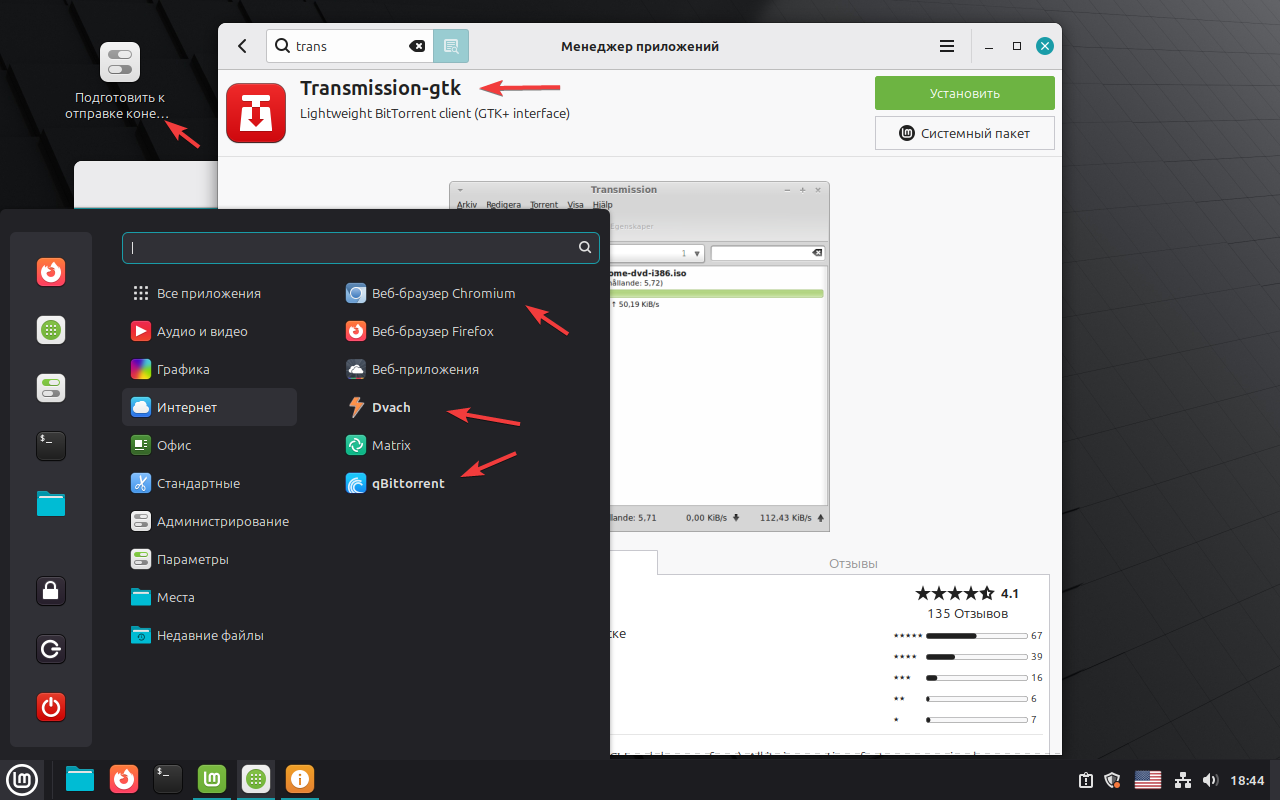This screenshot has width=1280, height=800.
Task: Open the Офис category
Action: click(x=209, y=445)
